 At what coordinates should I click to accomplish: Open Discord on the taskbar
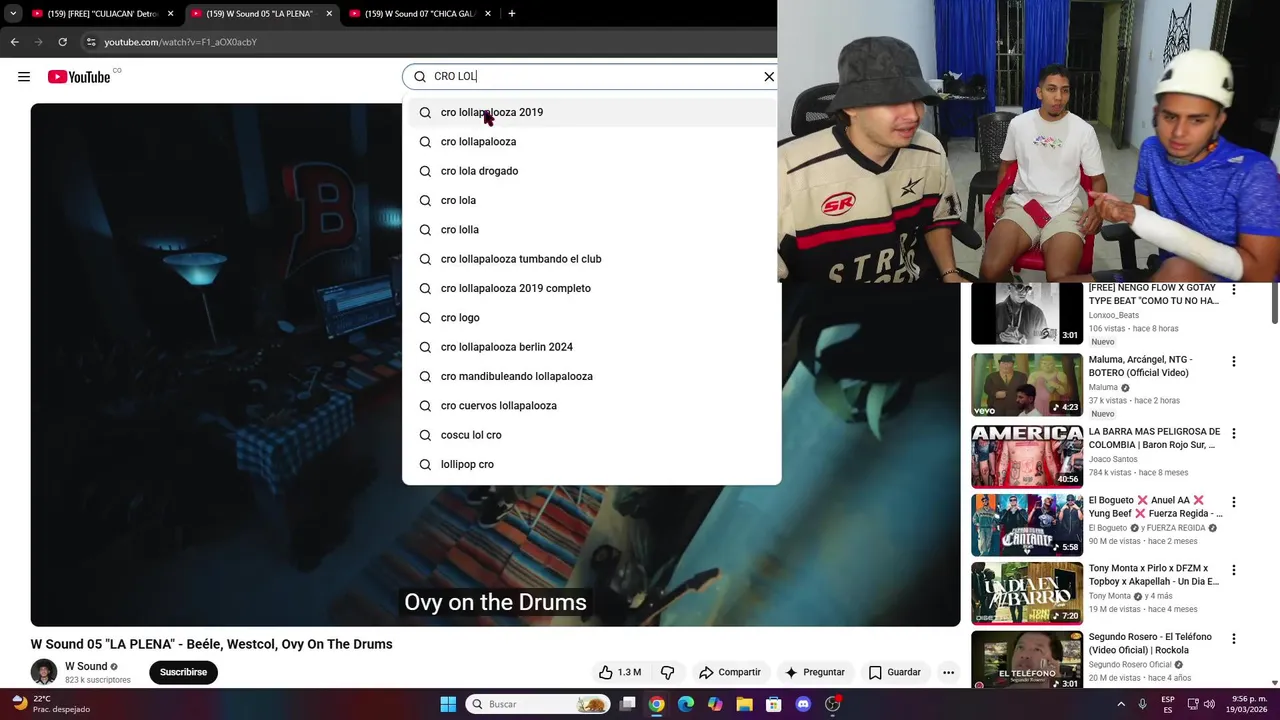pyautogui.click(x=803, y=704)
